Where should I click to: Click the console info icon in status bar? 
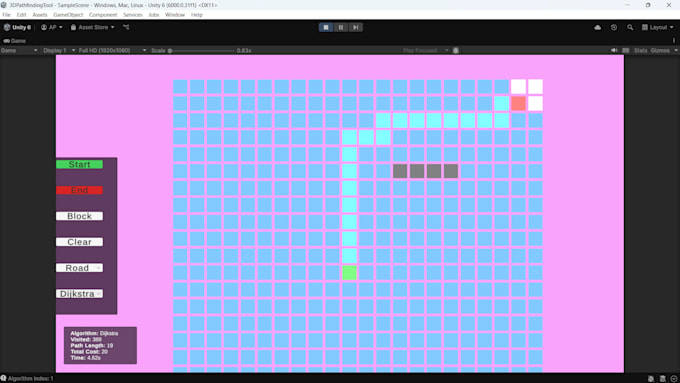click(3, 379)
